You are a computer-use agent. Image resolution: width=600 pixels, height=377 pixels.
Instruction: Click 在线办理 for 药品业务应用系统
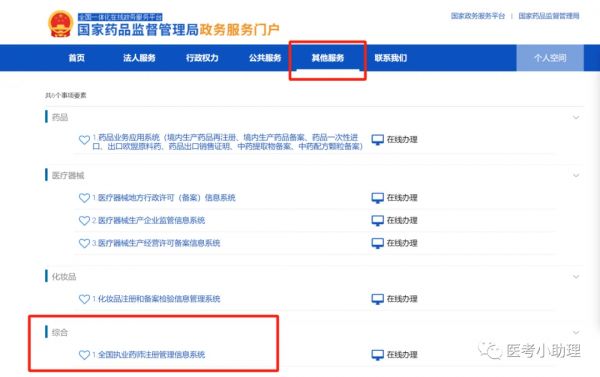402,140
